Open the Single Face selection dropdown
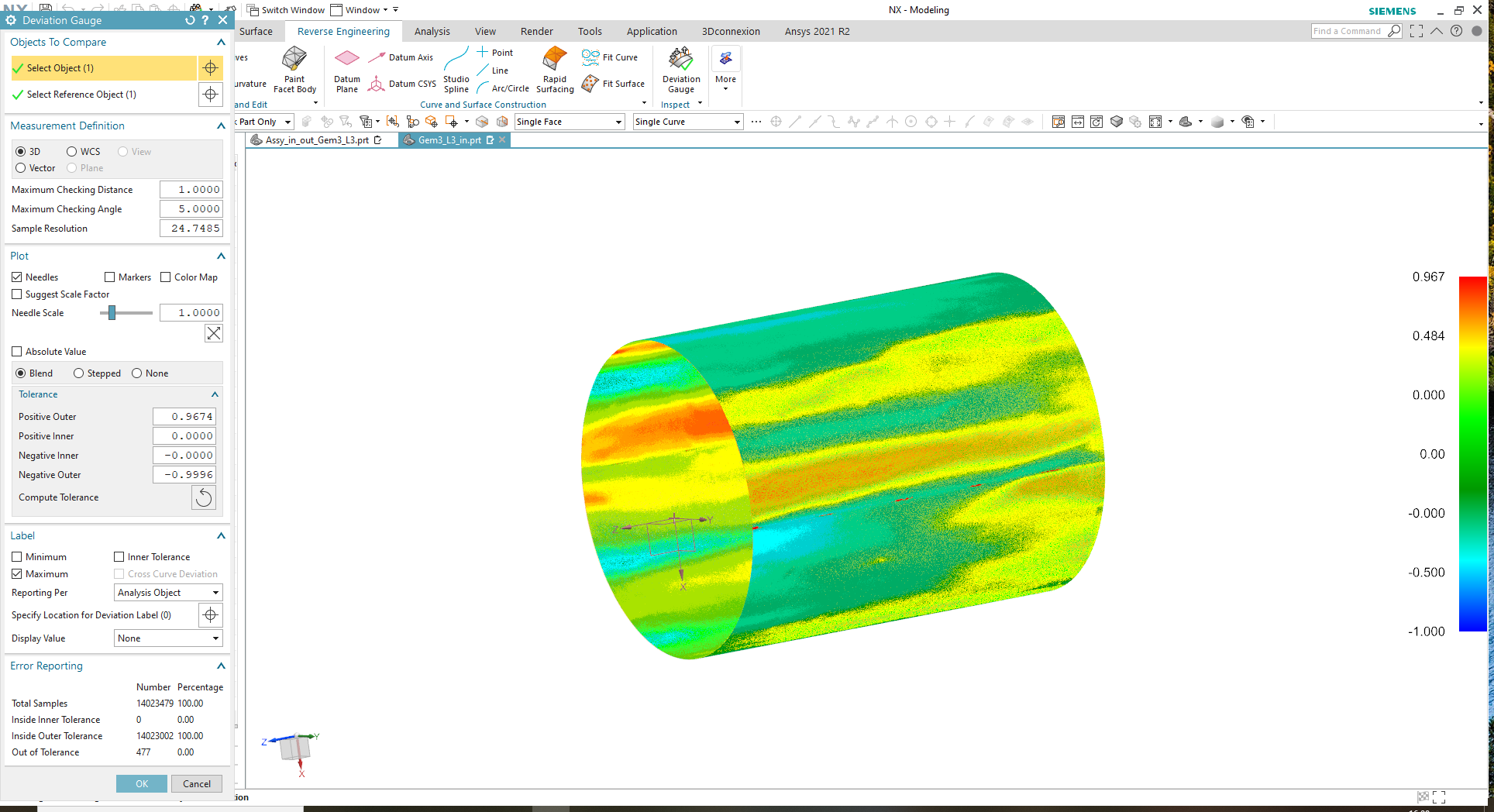The height and width of the screenshot is (812, 1494). point(570,122)
